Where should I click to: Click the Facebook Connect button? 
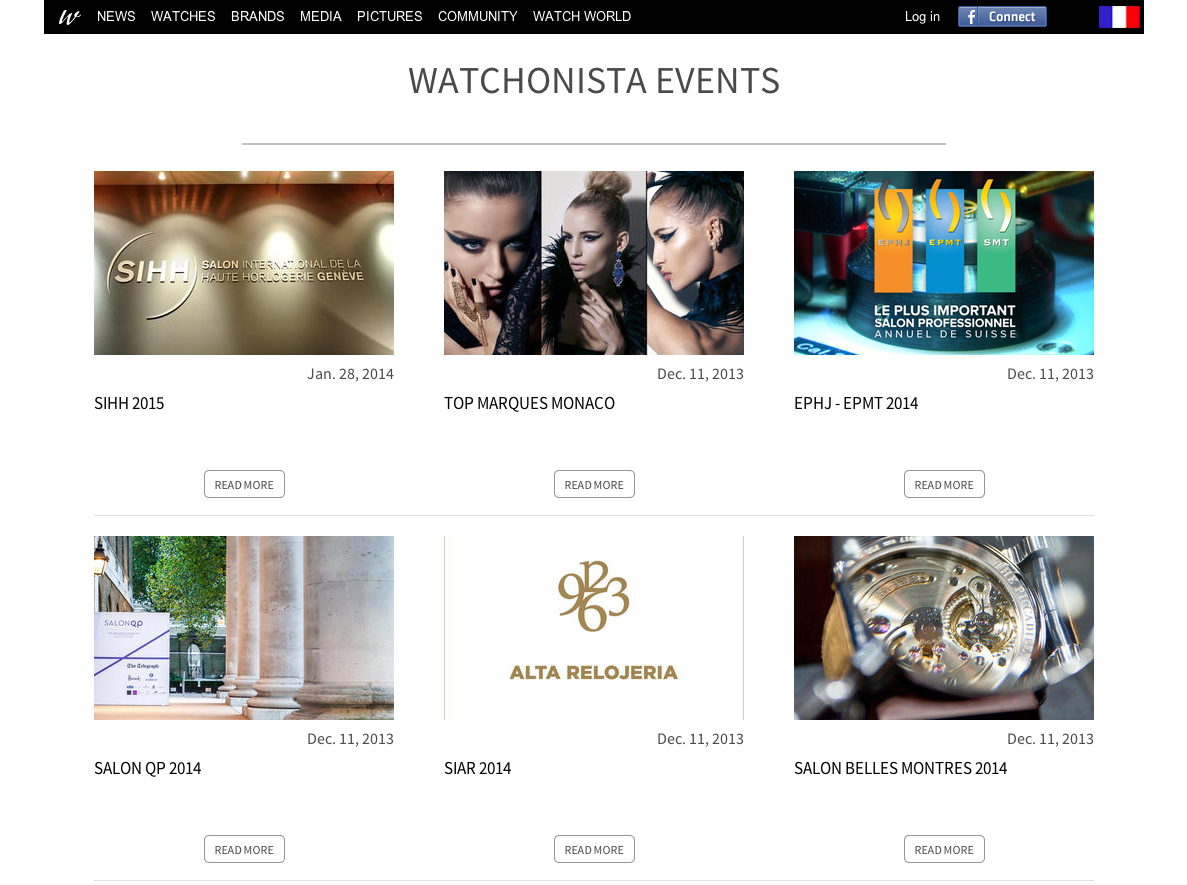pyautogui.click(x=1002, y=17)
